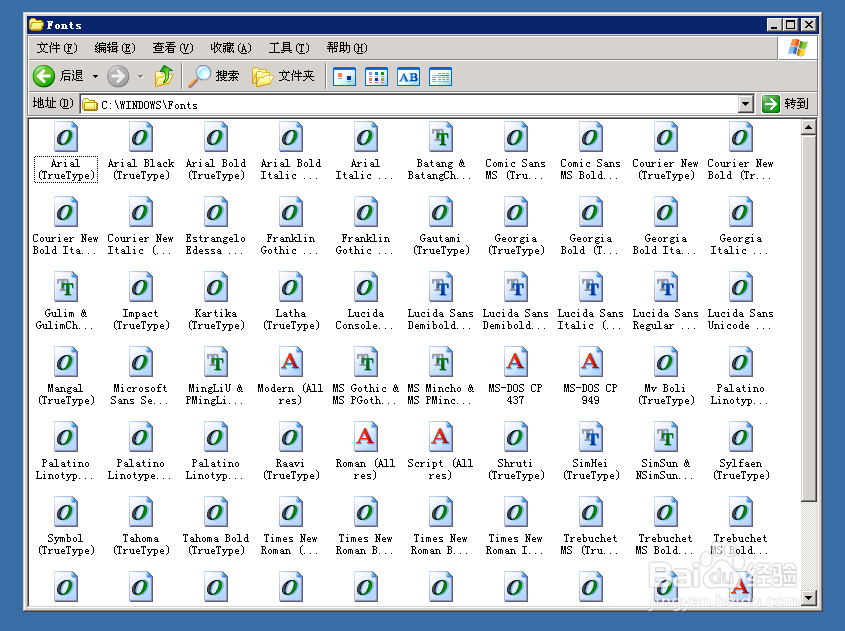This screenshot has height=631, width=845.
Task: Go up one folder level
Action: coord(164,76)
